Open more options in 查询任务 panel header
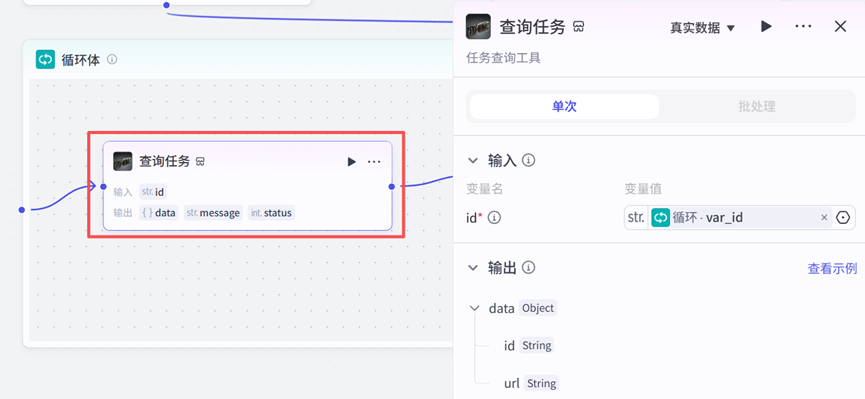Viewport: 865px width, 399px height. tap(803, 26)
